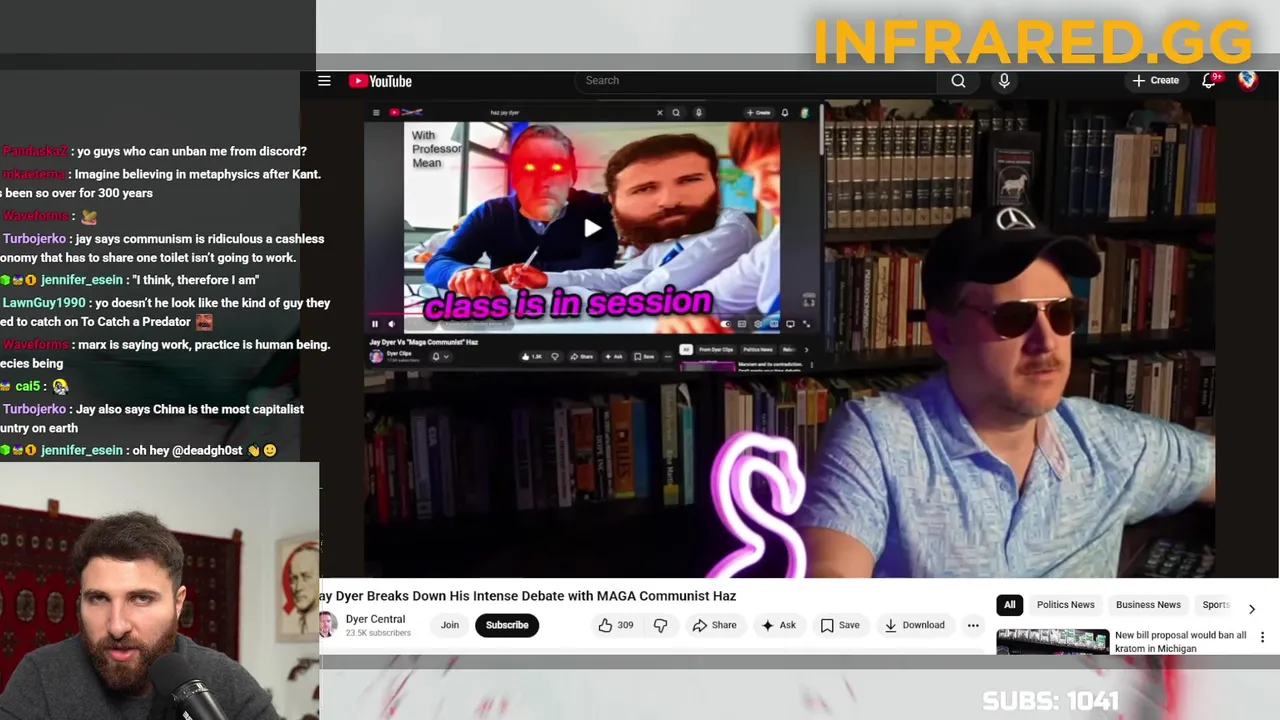Open the Create dropdown button
This screenshot has height=720, width=1280.
1156,80
